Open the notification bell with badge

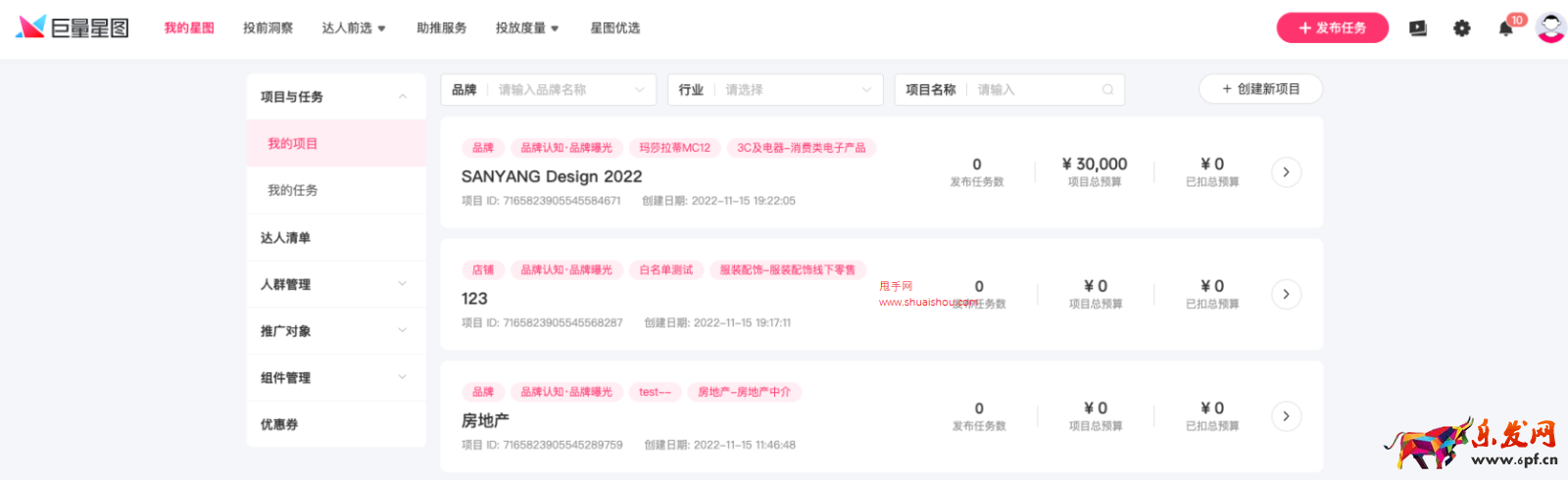1506,28
